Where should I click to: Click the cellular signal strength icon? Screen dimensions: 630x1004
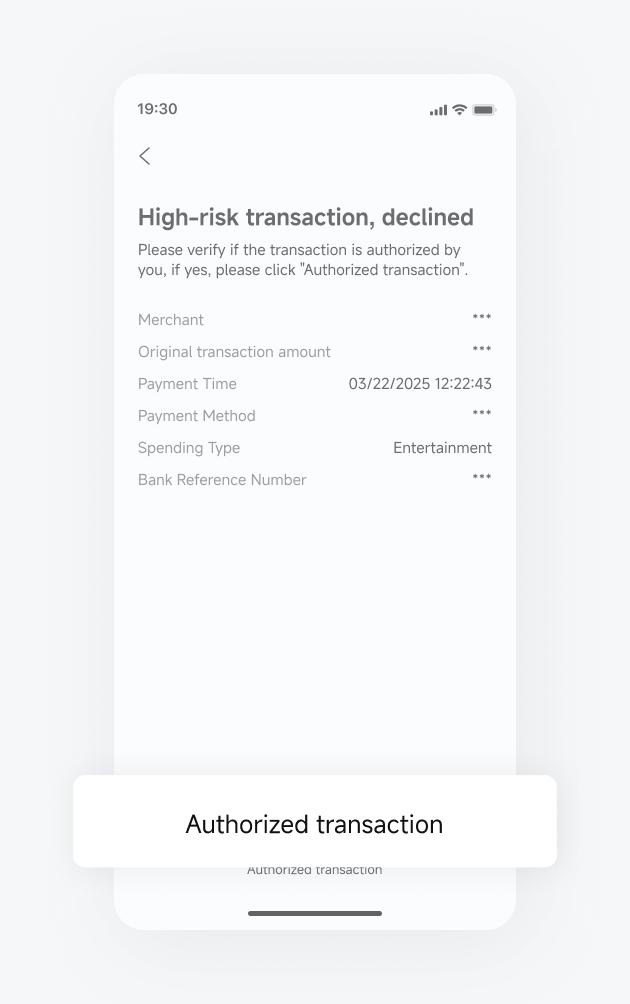[x=438, y=110]
